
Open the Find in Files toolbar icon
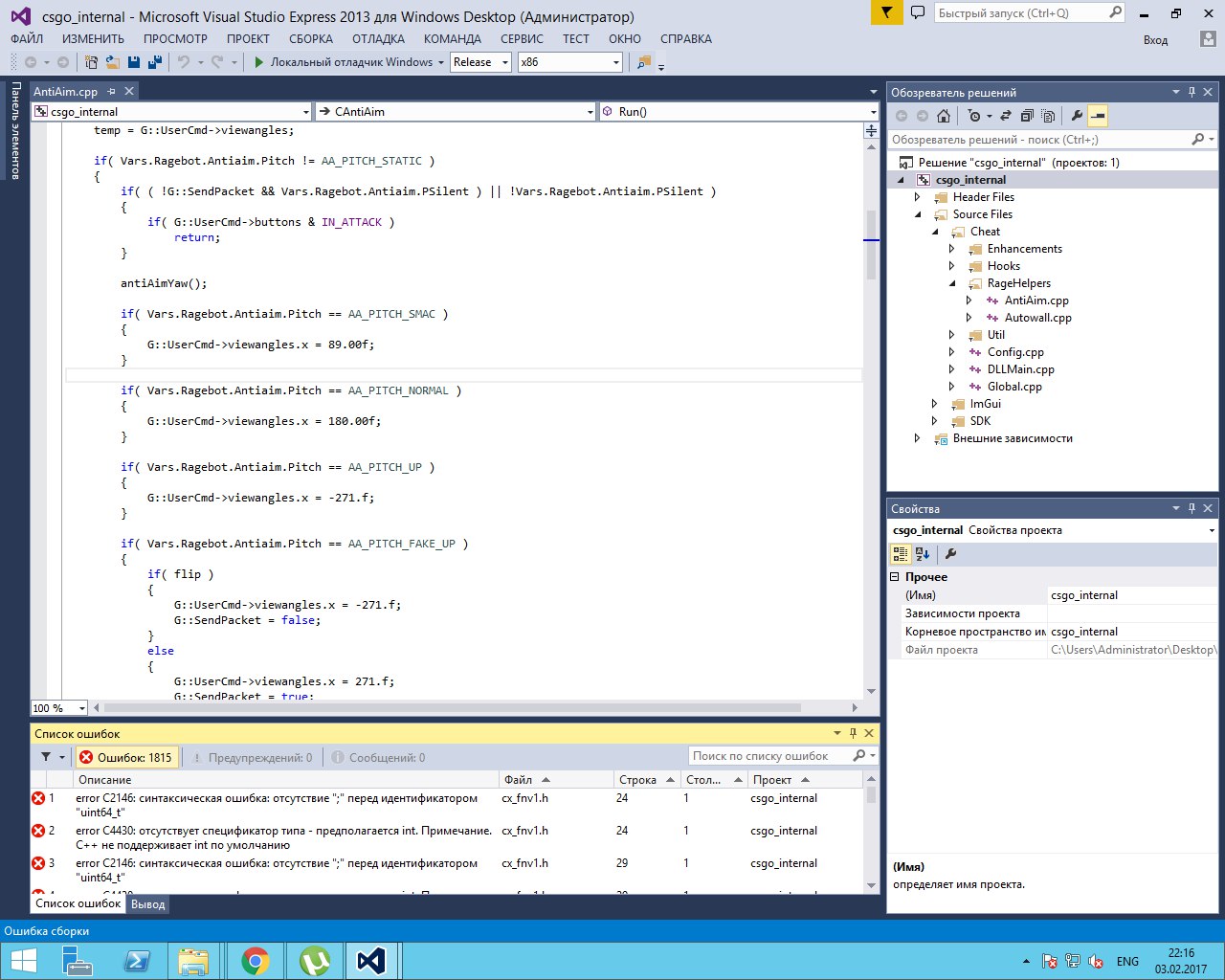pyautogui.click(x=644, y=62)
